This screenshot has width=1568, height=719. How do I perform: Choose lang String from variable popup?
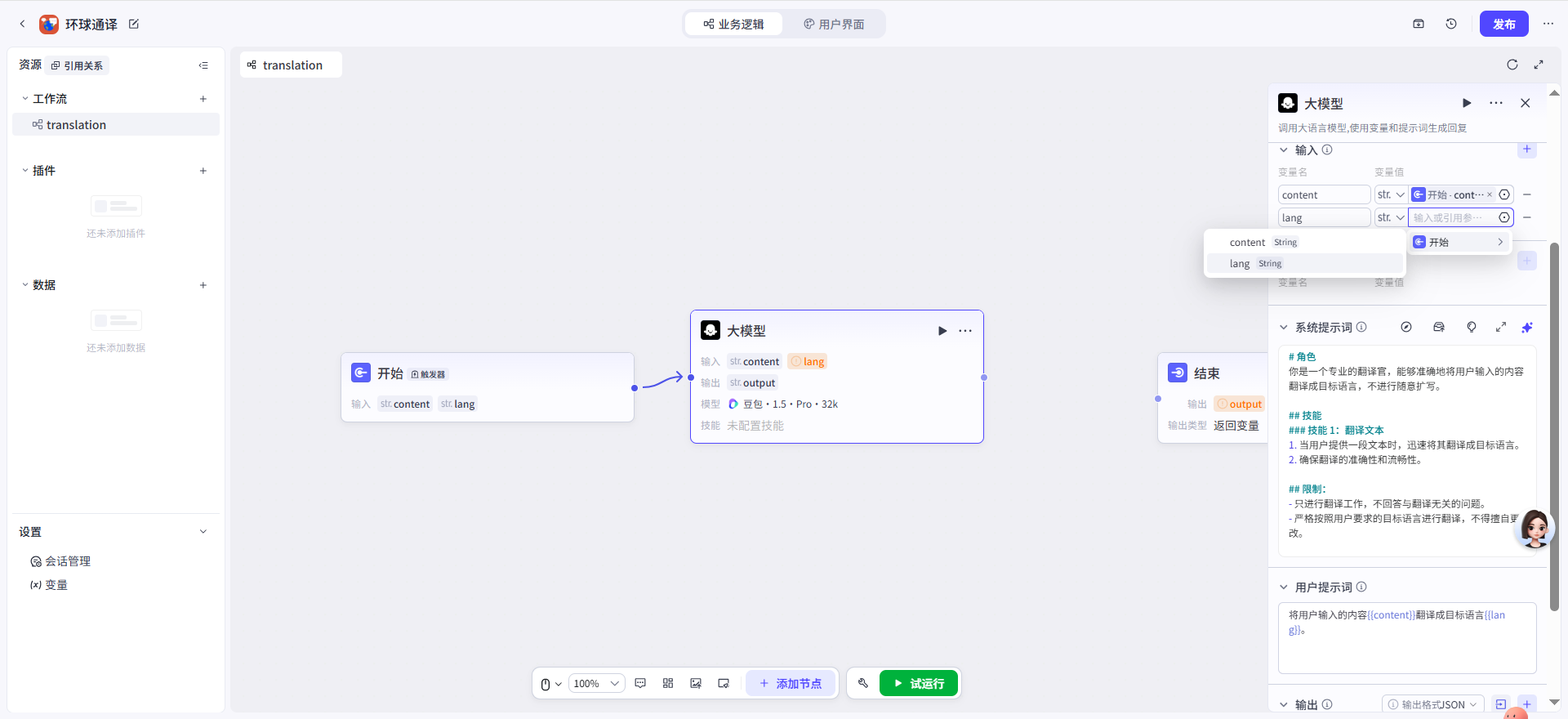1304,263
